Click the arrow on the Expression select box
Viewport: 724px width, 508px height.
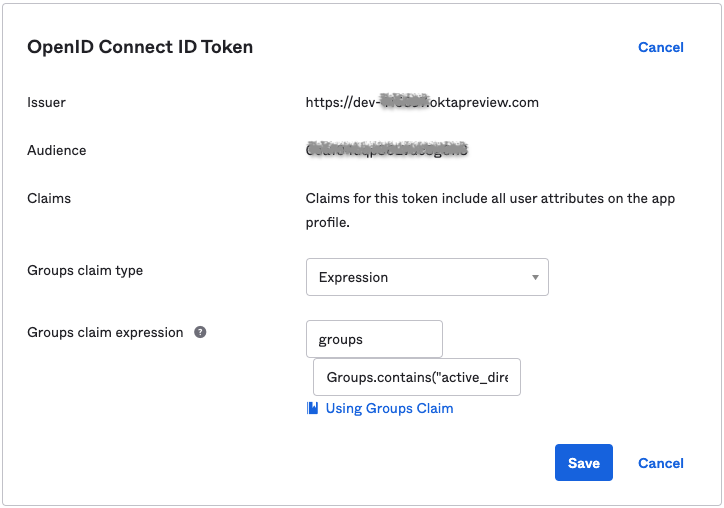point(535,277)
